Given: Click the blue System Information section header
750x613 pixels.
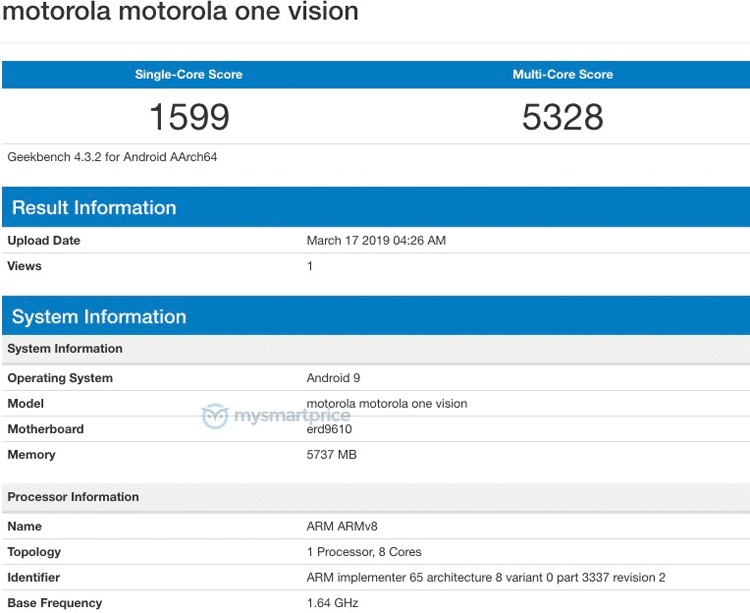Looking at the screenshot, I should tap(99, 317).
